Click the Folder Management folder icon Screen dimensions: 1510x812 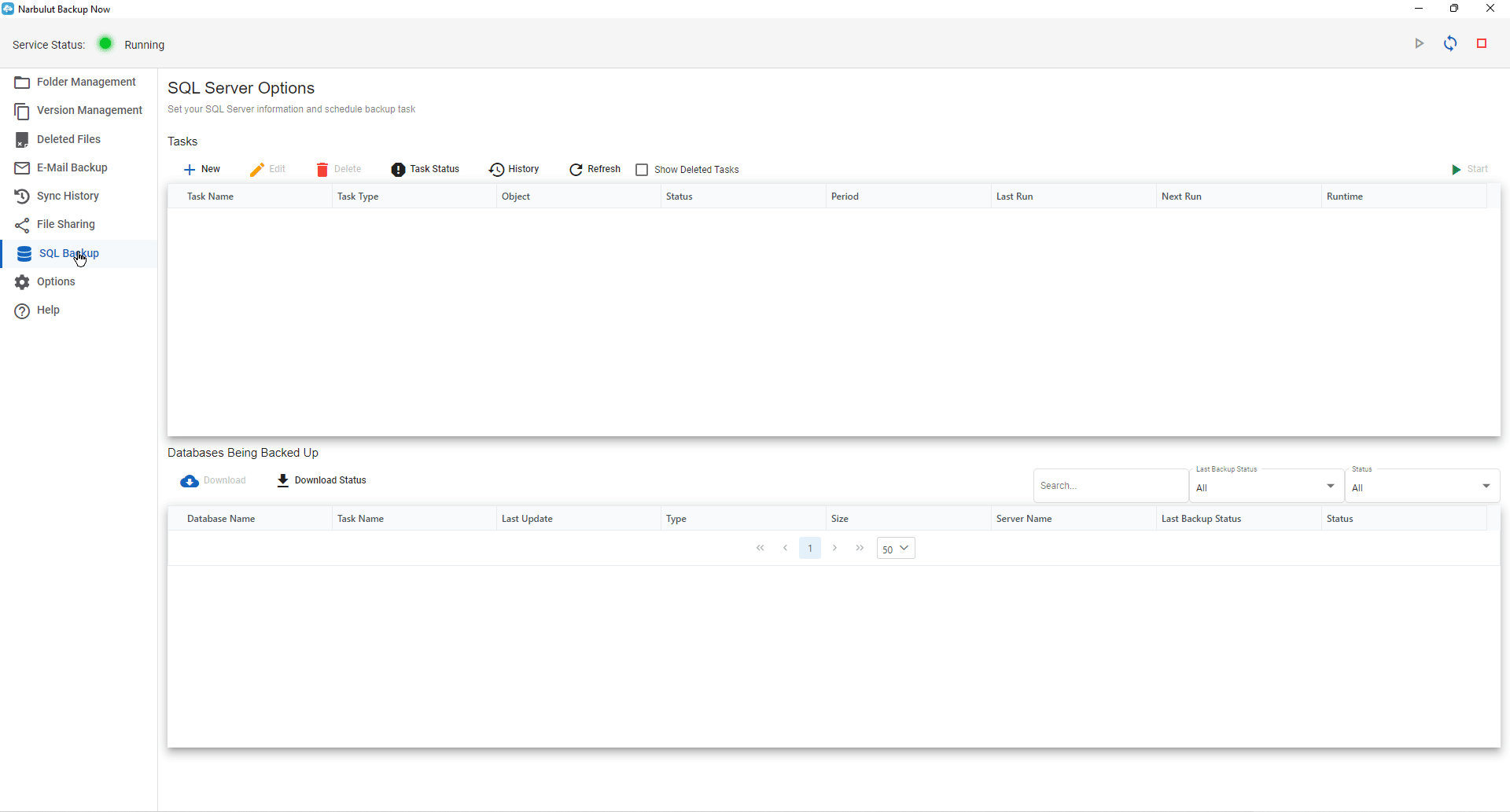click(22, 83)
